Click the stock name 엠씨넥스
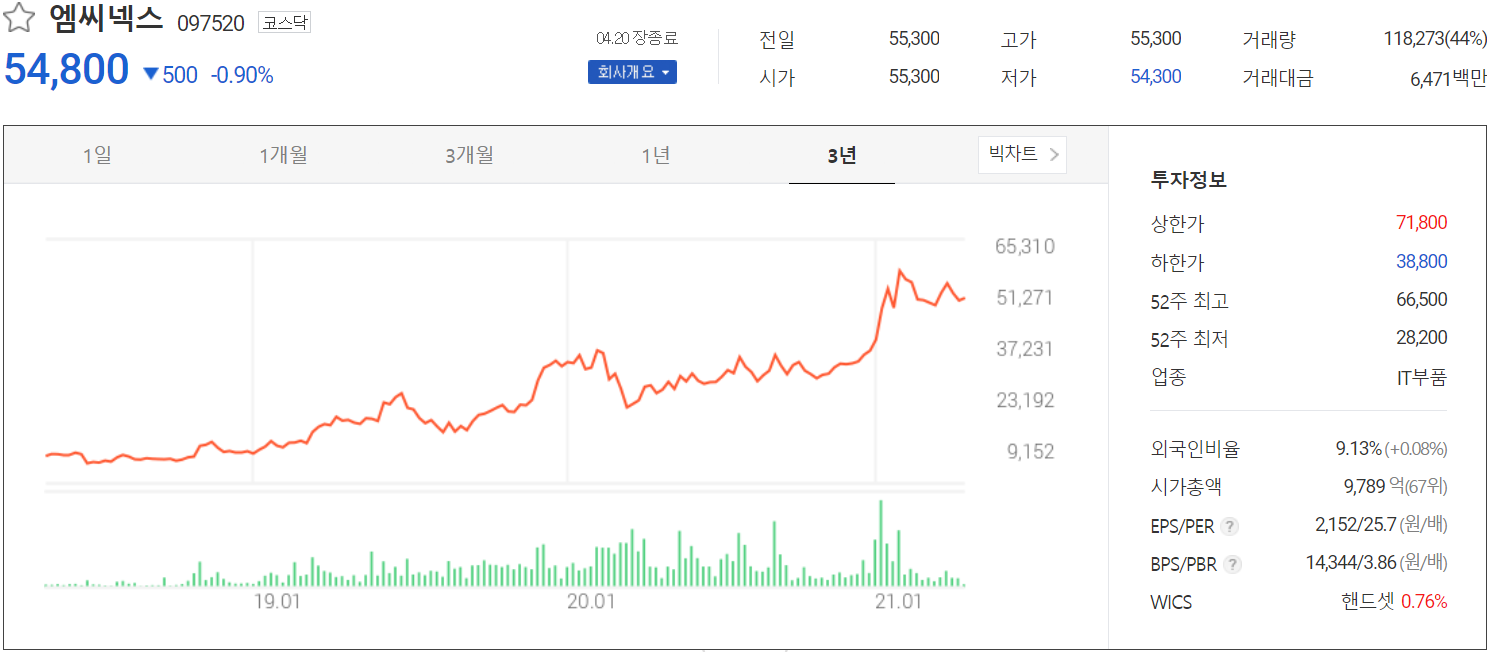 [x=105, y=20]
